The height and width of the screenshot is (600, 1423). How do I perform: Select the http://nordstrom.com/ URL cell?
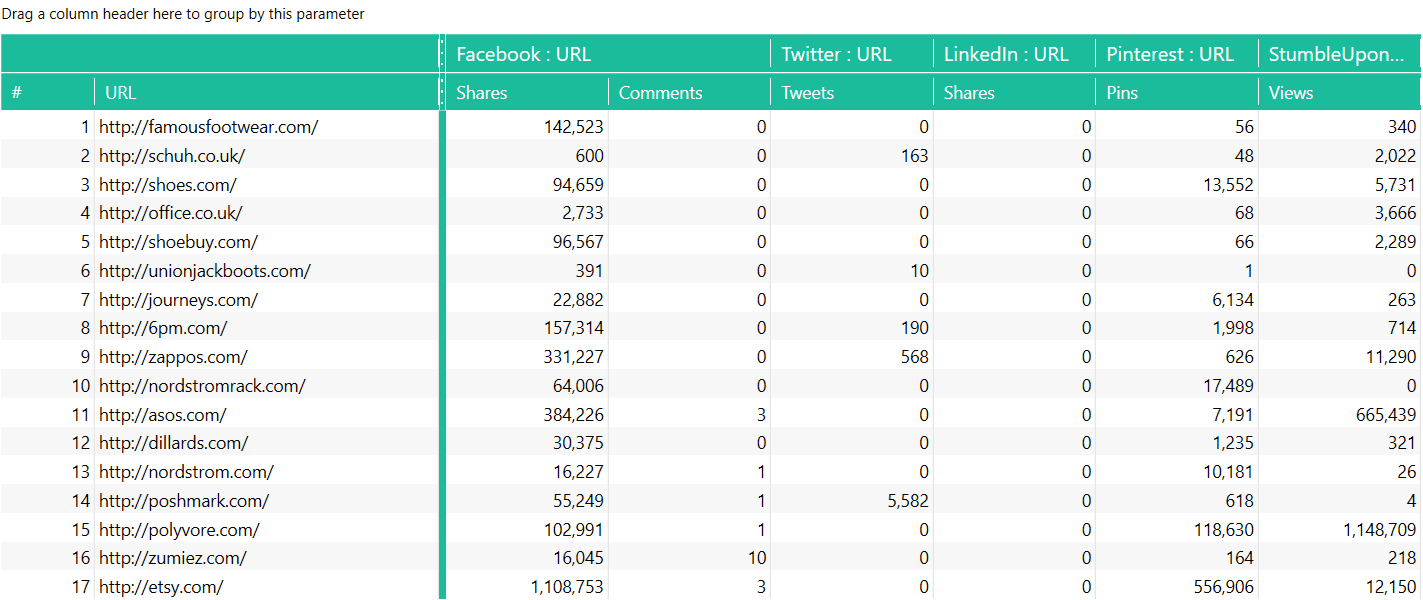[266, 472]
